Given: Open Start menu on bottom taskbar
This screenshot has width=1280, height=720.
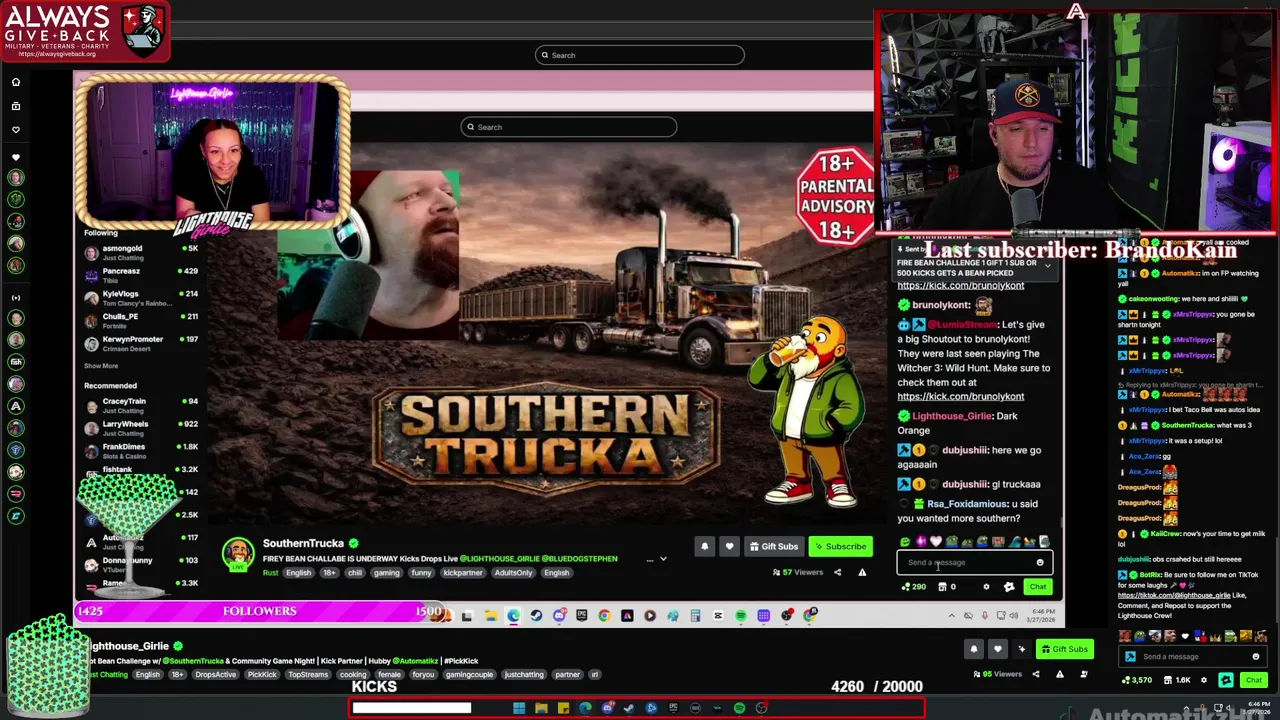Looking at the screenshot, I should [519, 708].
